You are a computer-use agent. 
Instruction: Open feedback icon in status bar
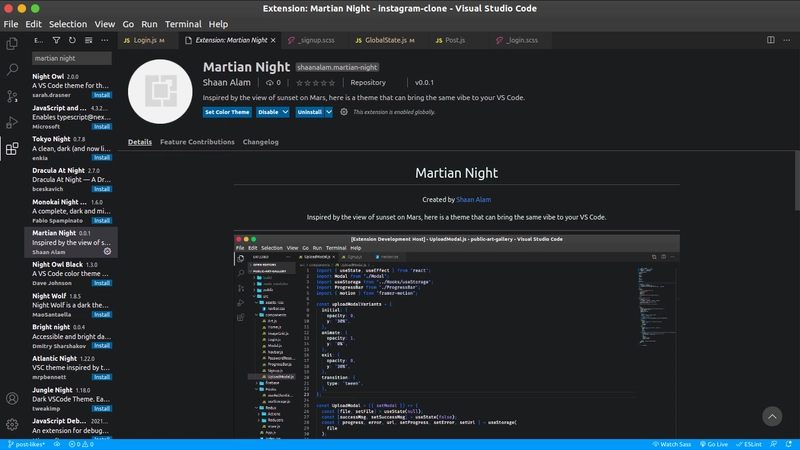[x=773, y=444]
